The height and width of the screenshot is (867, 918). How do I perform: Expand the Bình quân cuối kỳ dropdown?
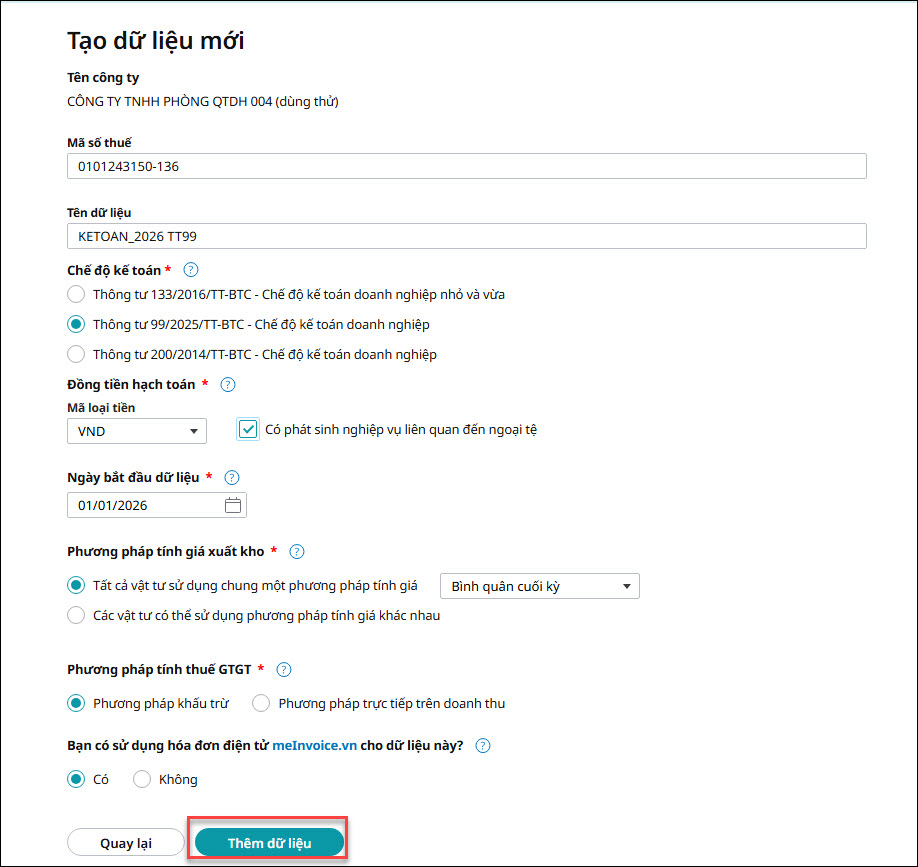(x=539, y=586)
